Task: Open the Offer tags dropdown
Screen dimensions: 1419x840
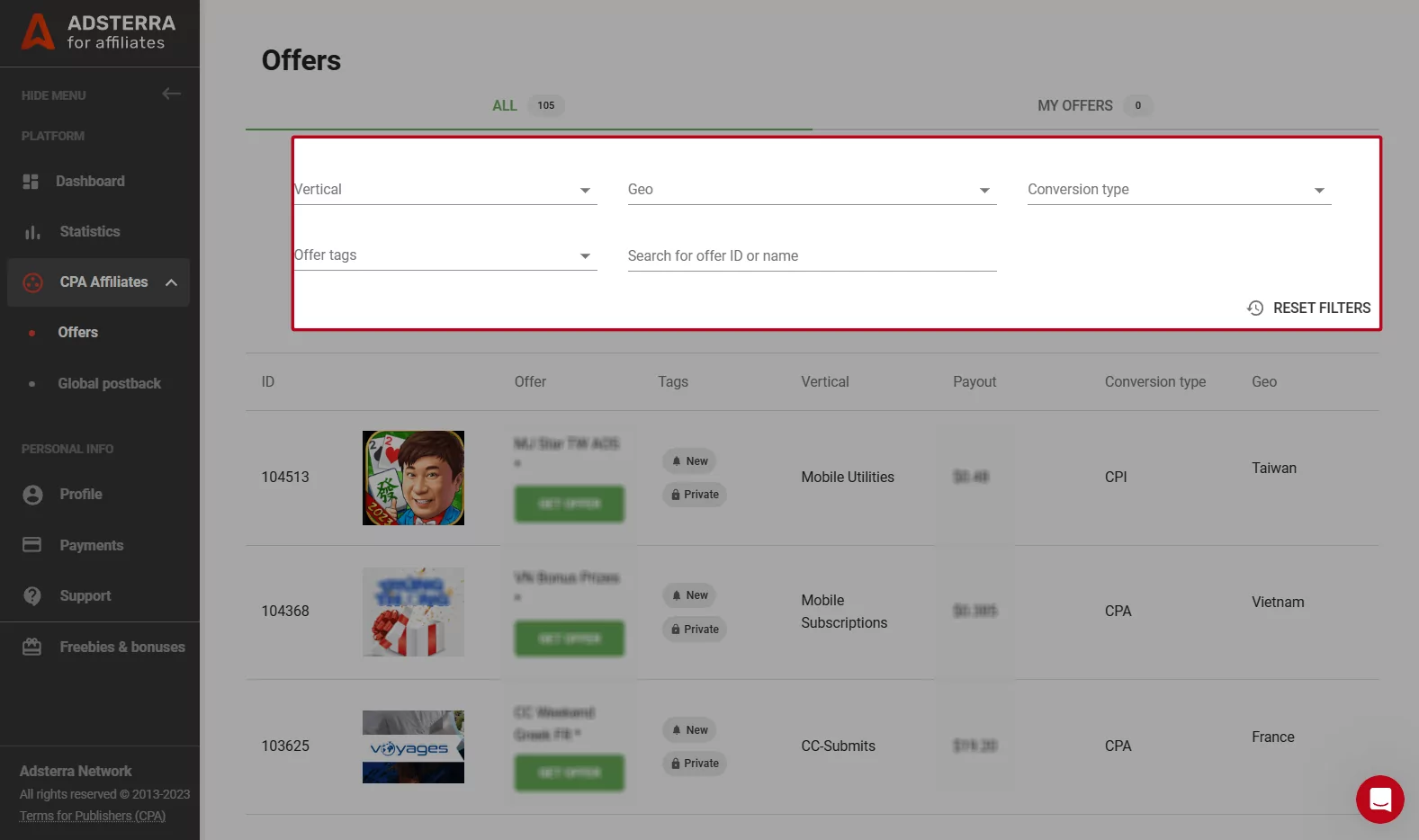Action: pyautogui.click(x=445, y=255)
